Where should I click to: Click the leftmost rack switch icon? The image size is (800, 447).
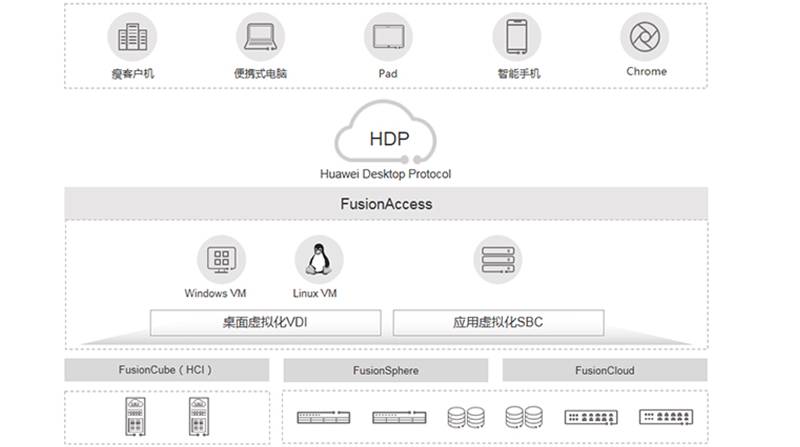click(x=323, y=417)
